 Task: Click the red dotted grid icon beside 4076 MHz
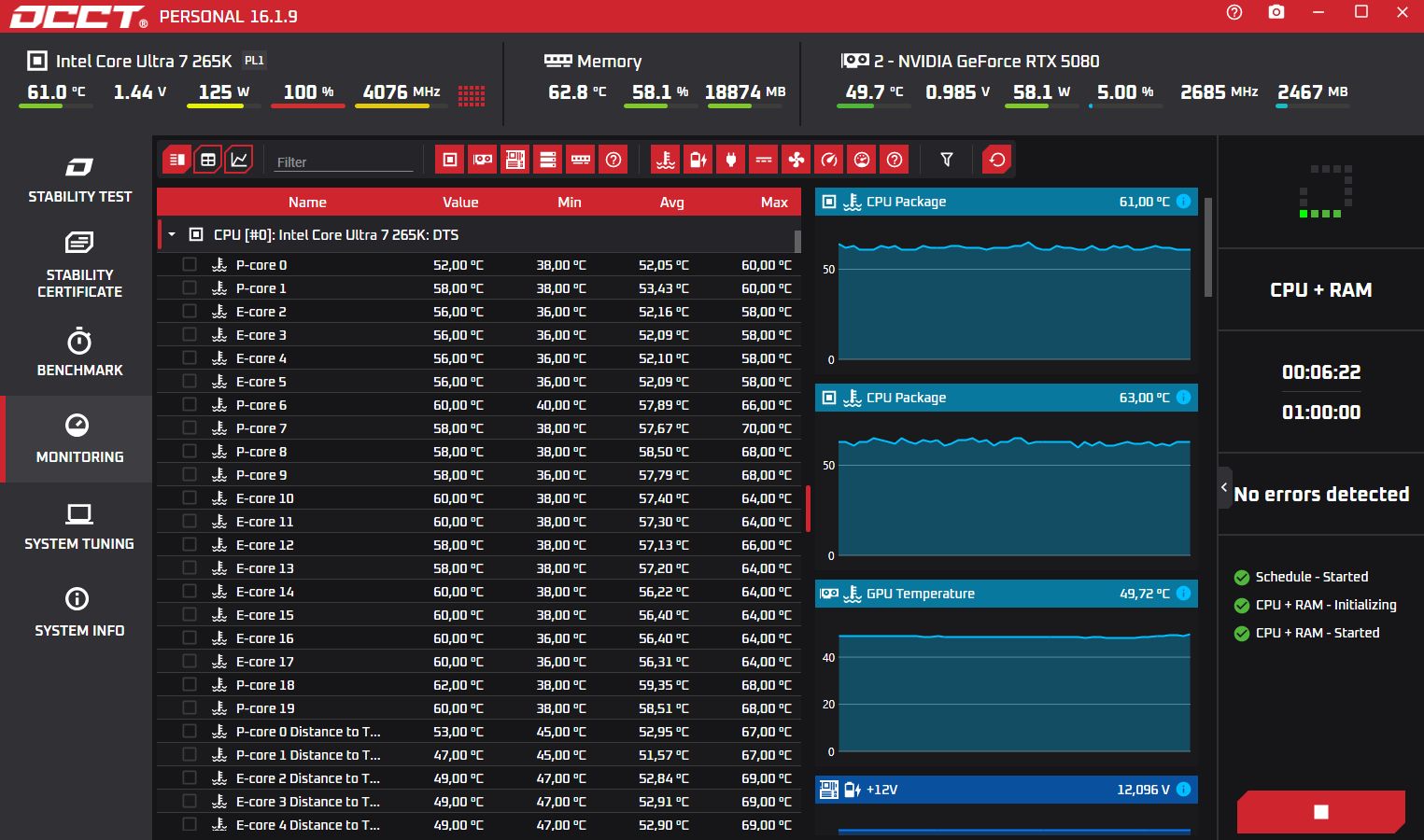(472, 95)
